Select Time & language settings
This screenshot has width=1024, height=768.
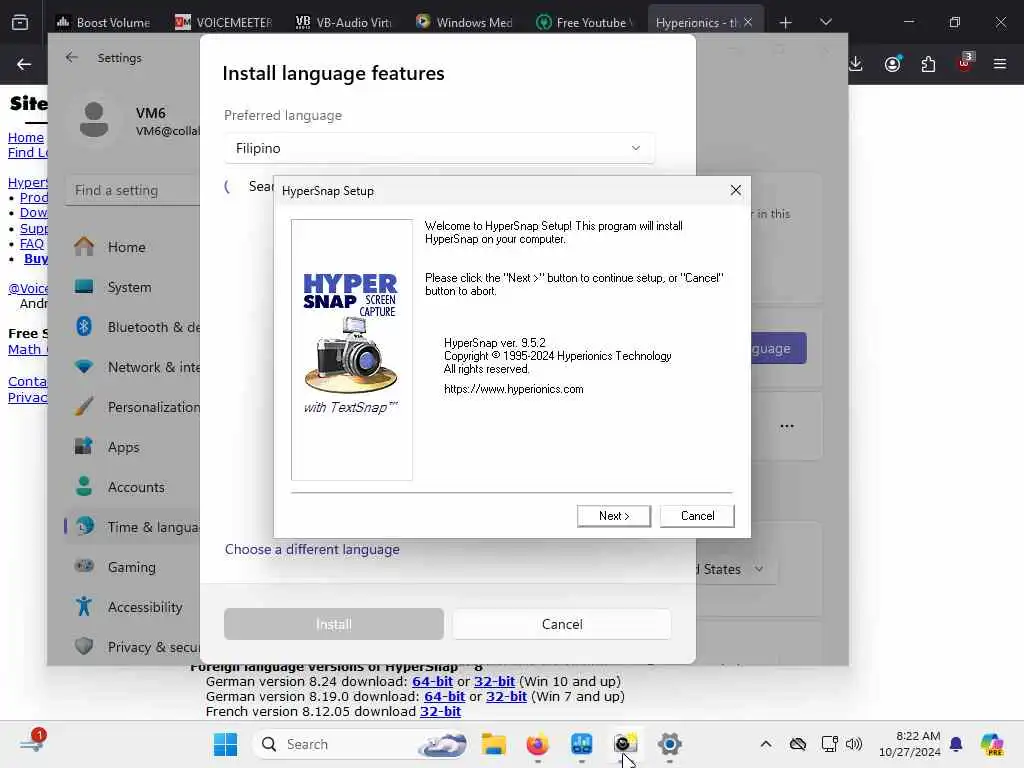[134, 527]
